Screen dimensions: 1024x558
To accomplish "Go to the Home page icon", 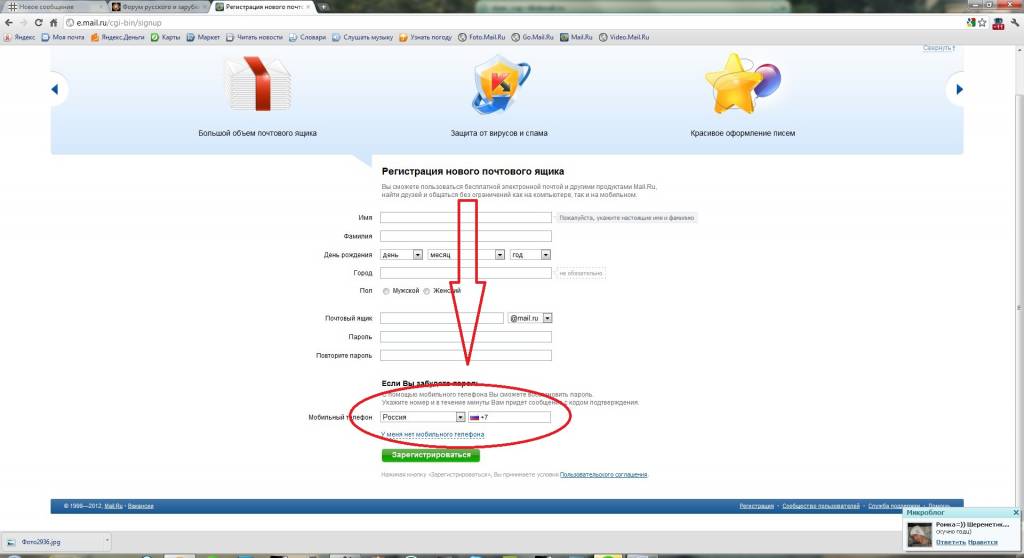I will pos(54,23).
